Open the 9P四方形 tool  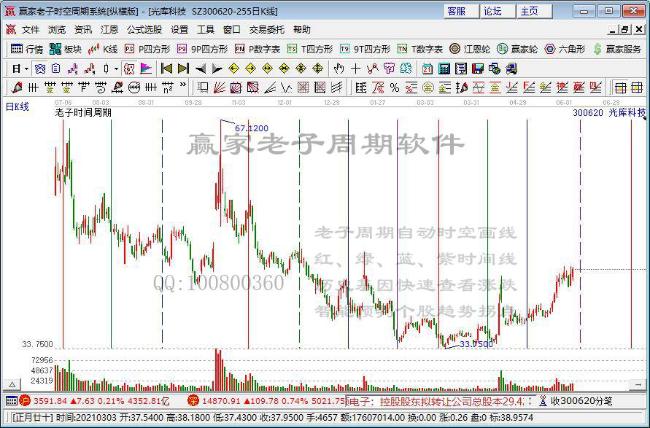(x=202, y=49)
